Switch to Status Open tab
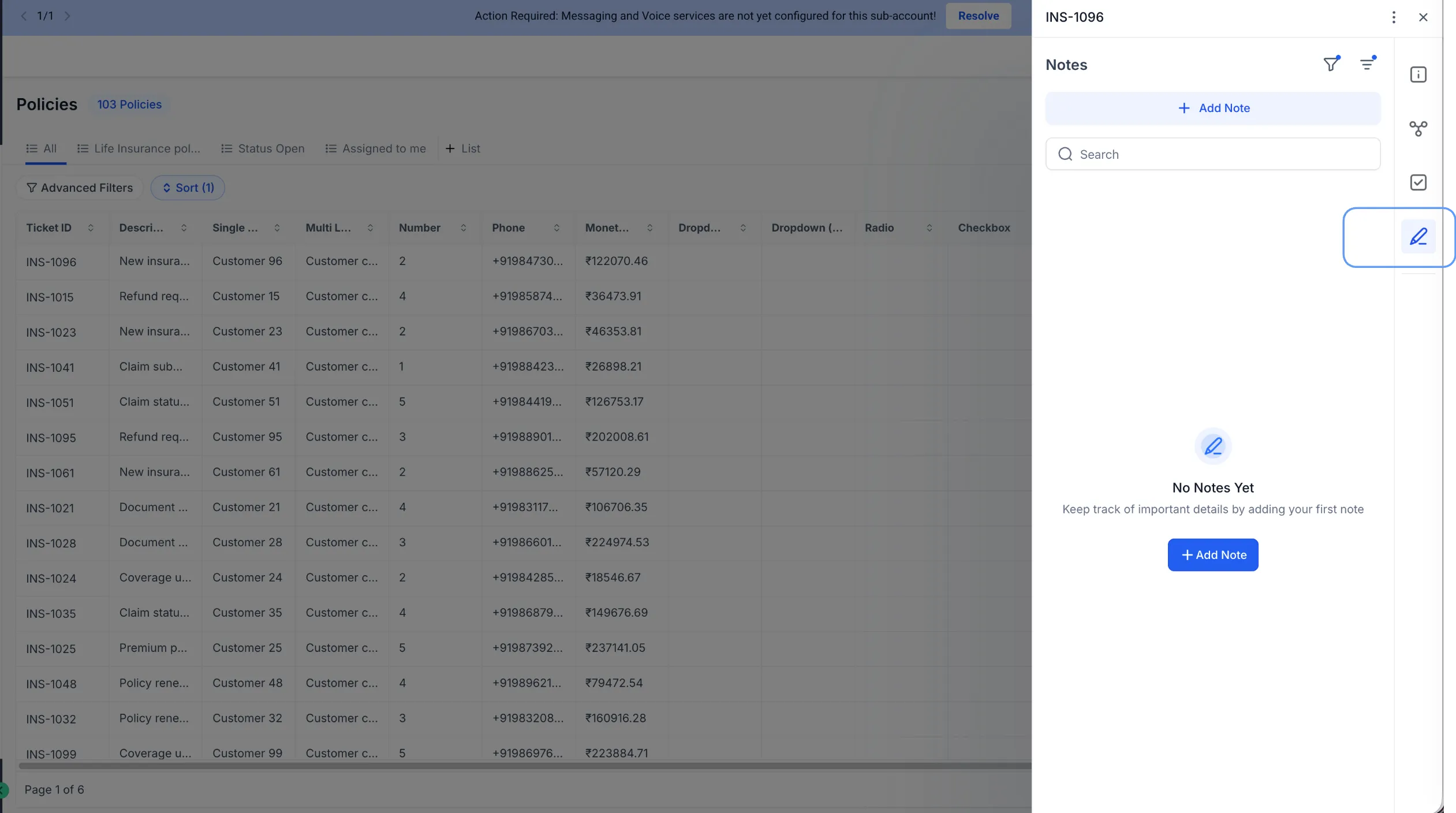The image size is (1456, 813). tap(263, 148)
